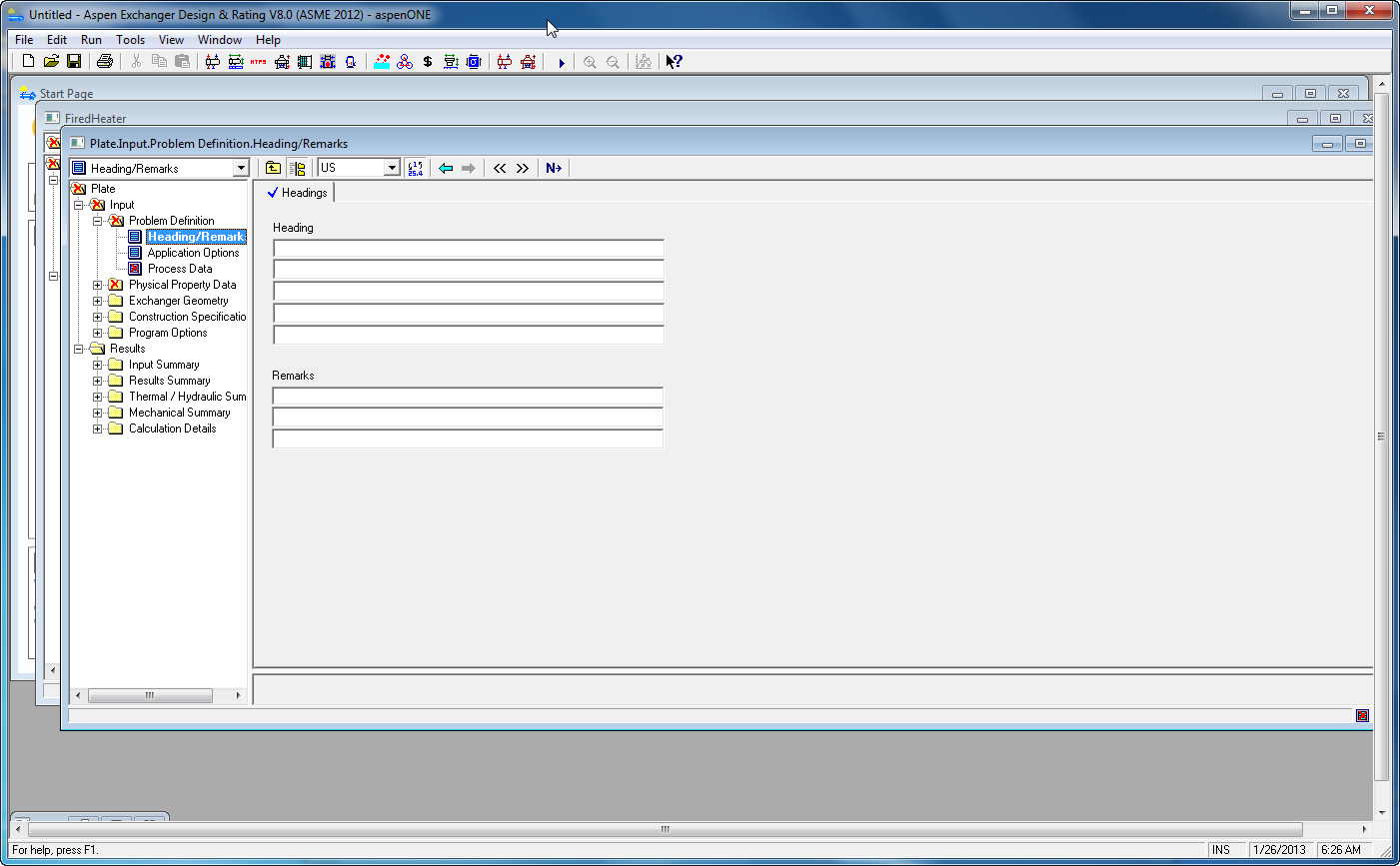Click the last Remarks text field

(x=468, y=439)
